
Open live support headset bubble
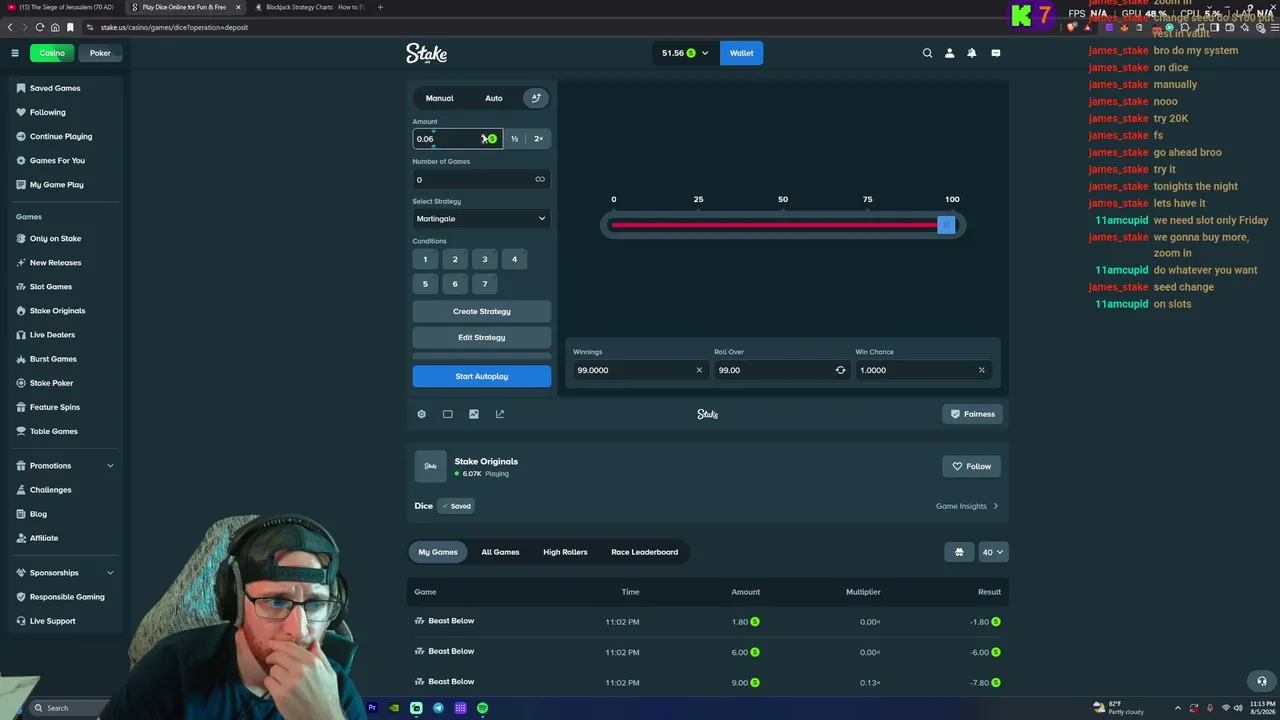1262,681
